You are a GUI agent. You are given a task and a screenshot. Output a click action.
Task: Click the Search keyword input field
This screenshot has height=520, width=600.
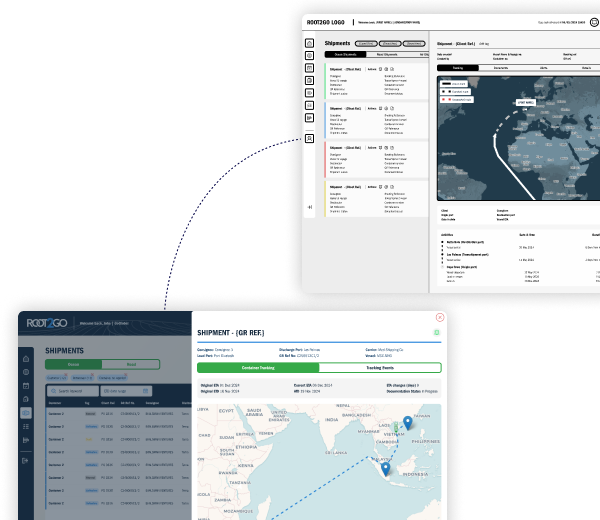point(73,391)
